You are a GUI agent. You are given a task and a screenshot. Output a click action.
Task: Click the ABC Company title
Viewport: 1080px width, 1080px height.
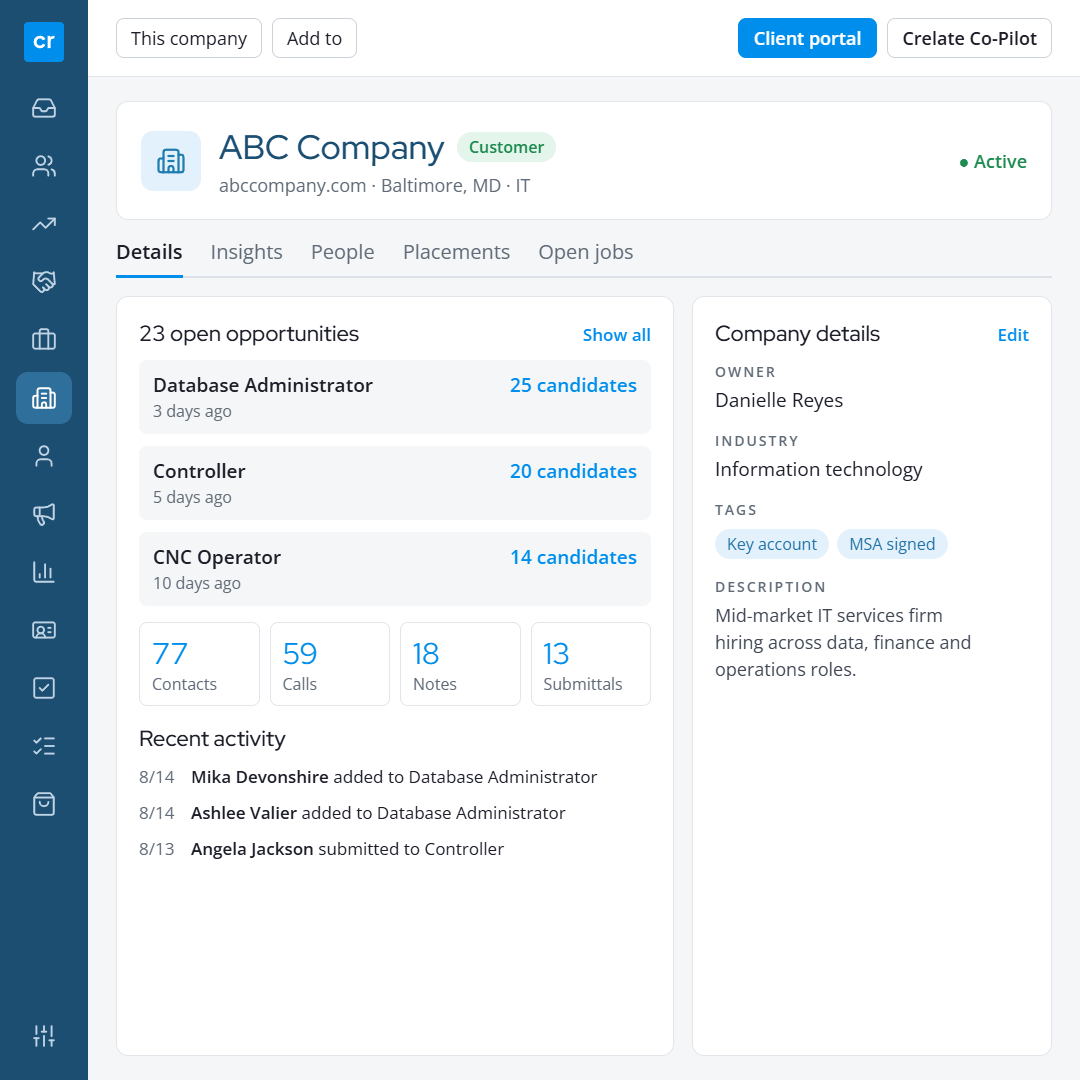point(332,147)
